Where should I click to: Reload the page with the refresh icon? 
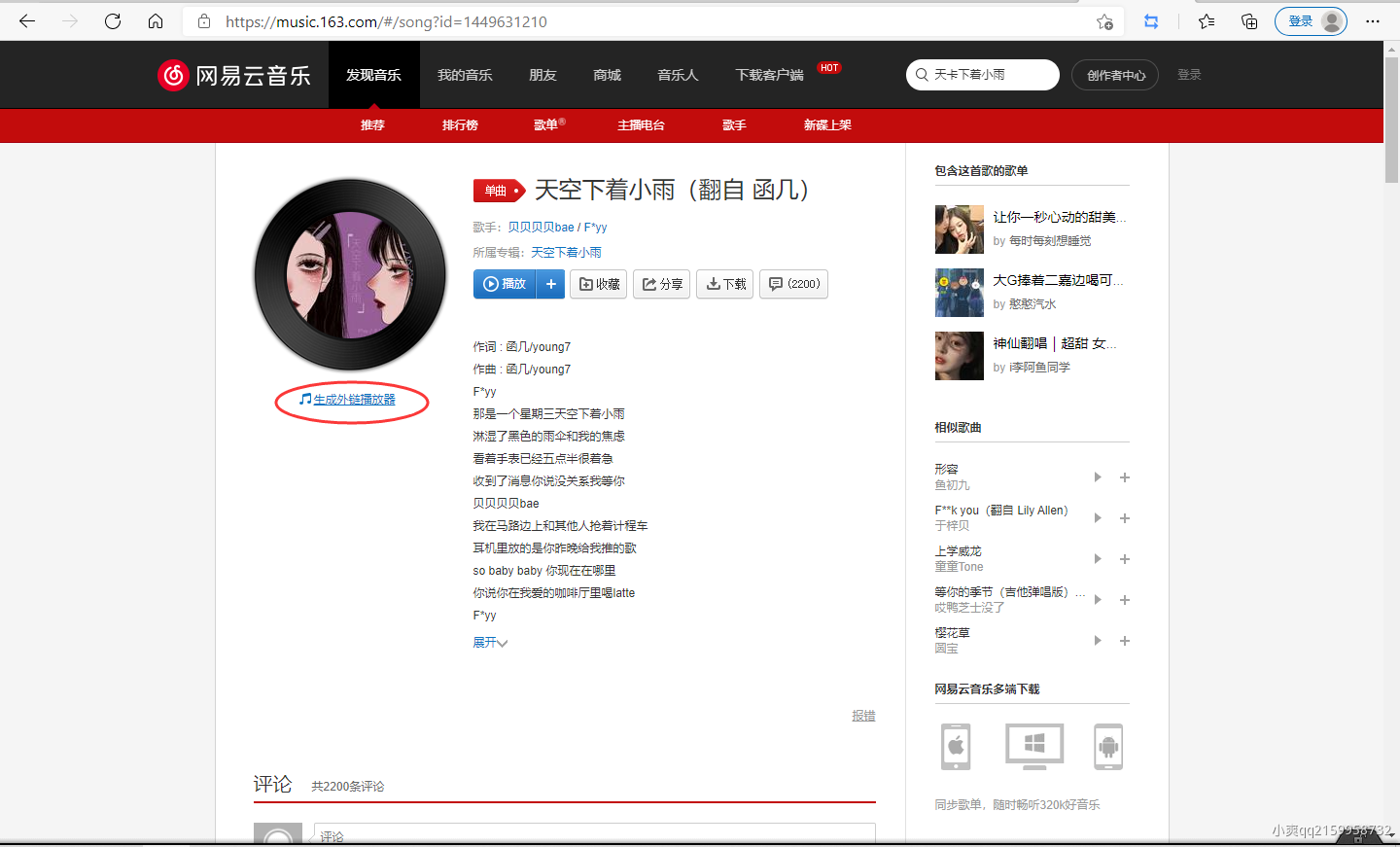tap(113, 21)
